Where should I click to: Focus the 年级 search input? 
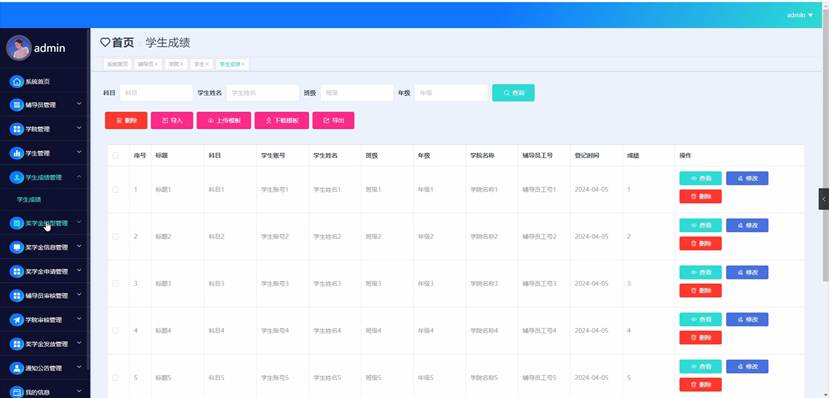pyautogui.click(x=451, y=92)
